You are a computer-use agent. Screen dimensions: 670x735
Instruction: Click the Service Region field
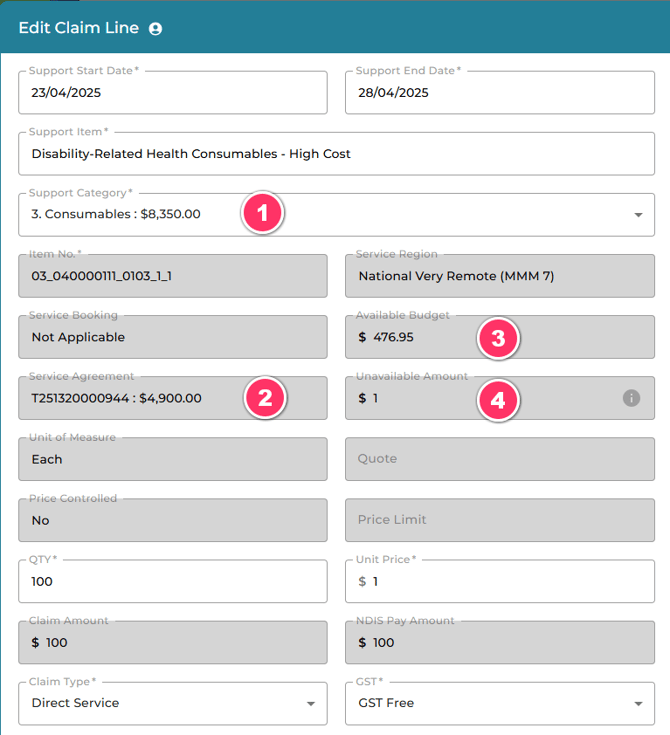[x=500, y=276]
